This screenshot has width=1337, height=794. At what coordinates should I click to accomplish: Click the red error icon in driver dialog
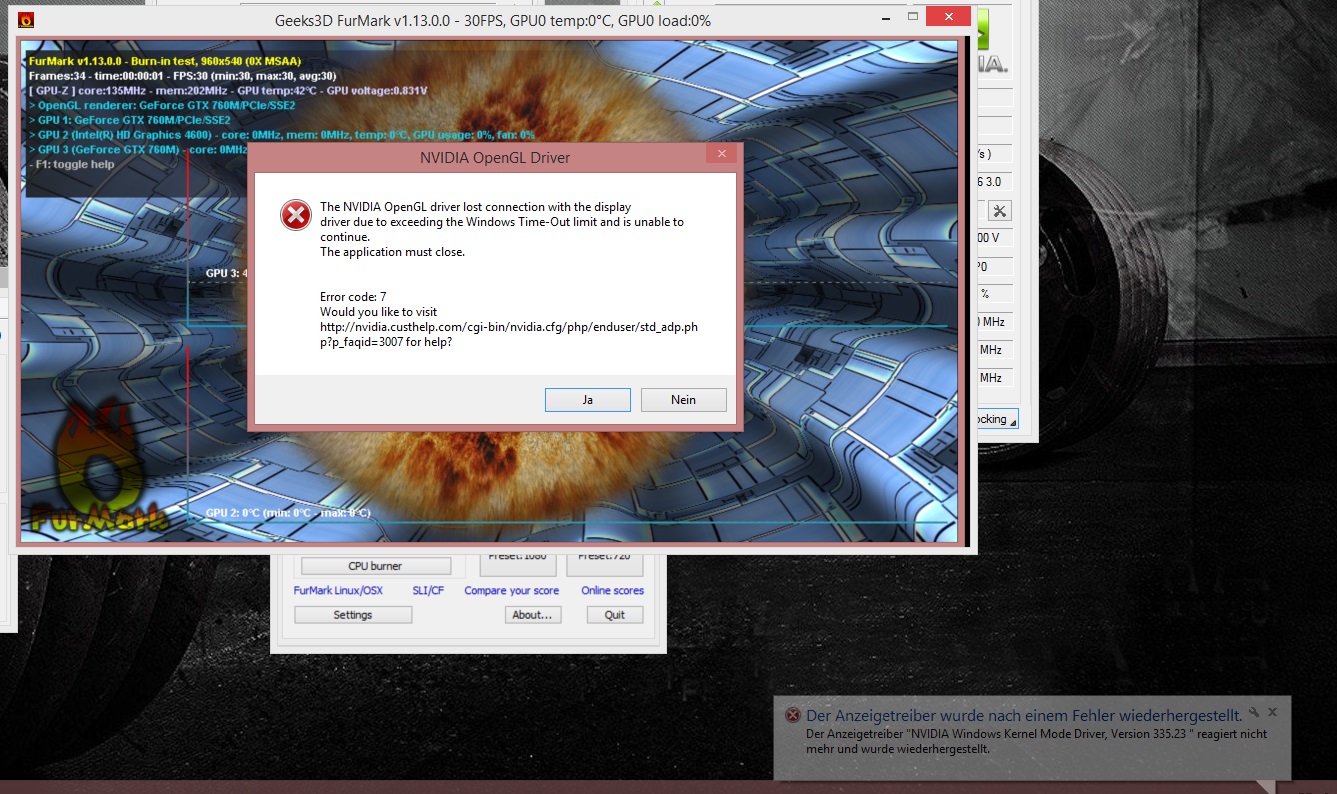pyautogui.click(x=295, y=214)
